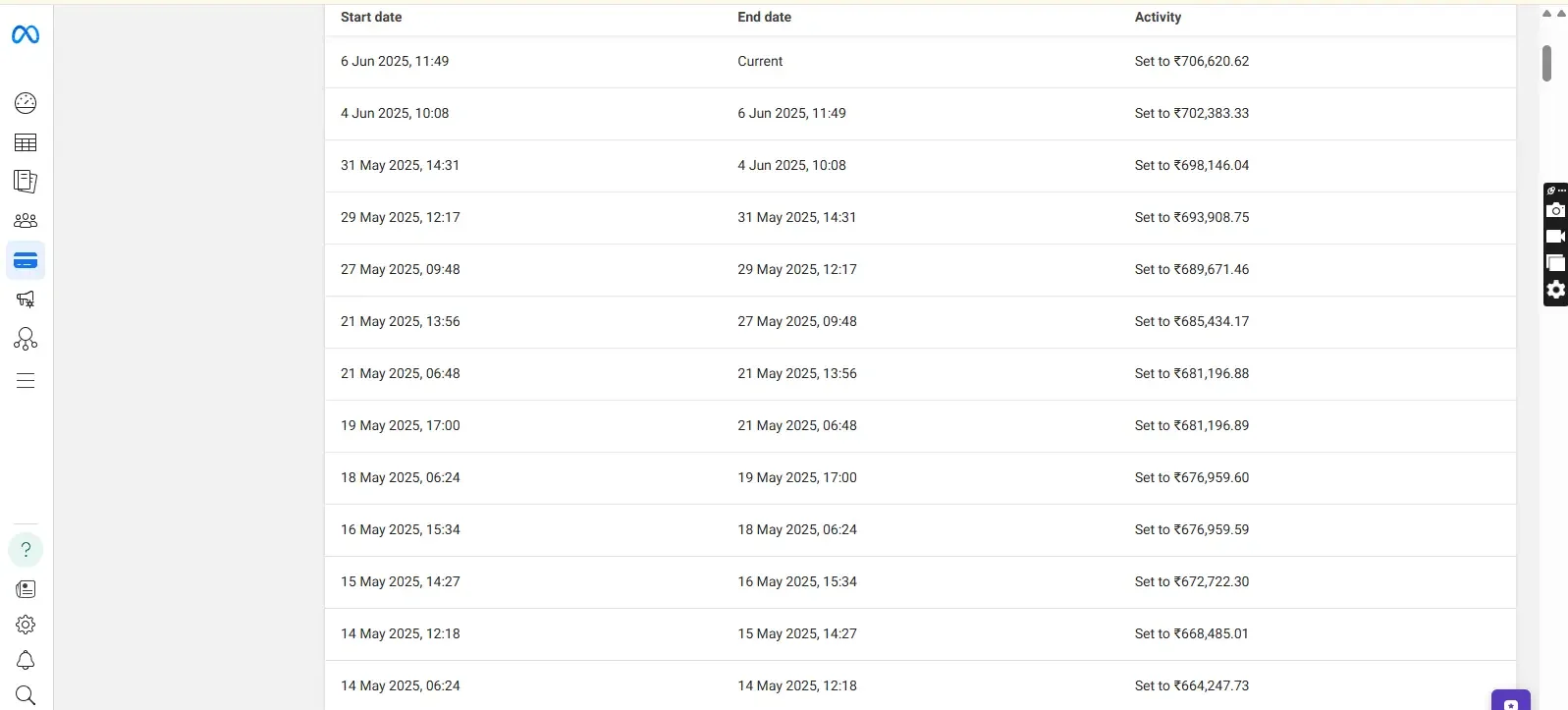Click the vertical scrollbar thumb
The height and width of the screenshot is (710, 1568).
point(1546,64)
